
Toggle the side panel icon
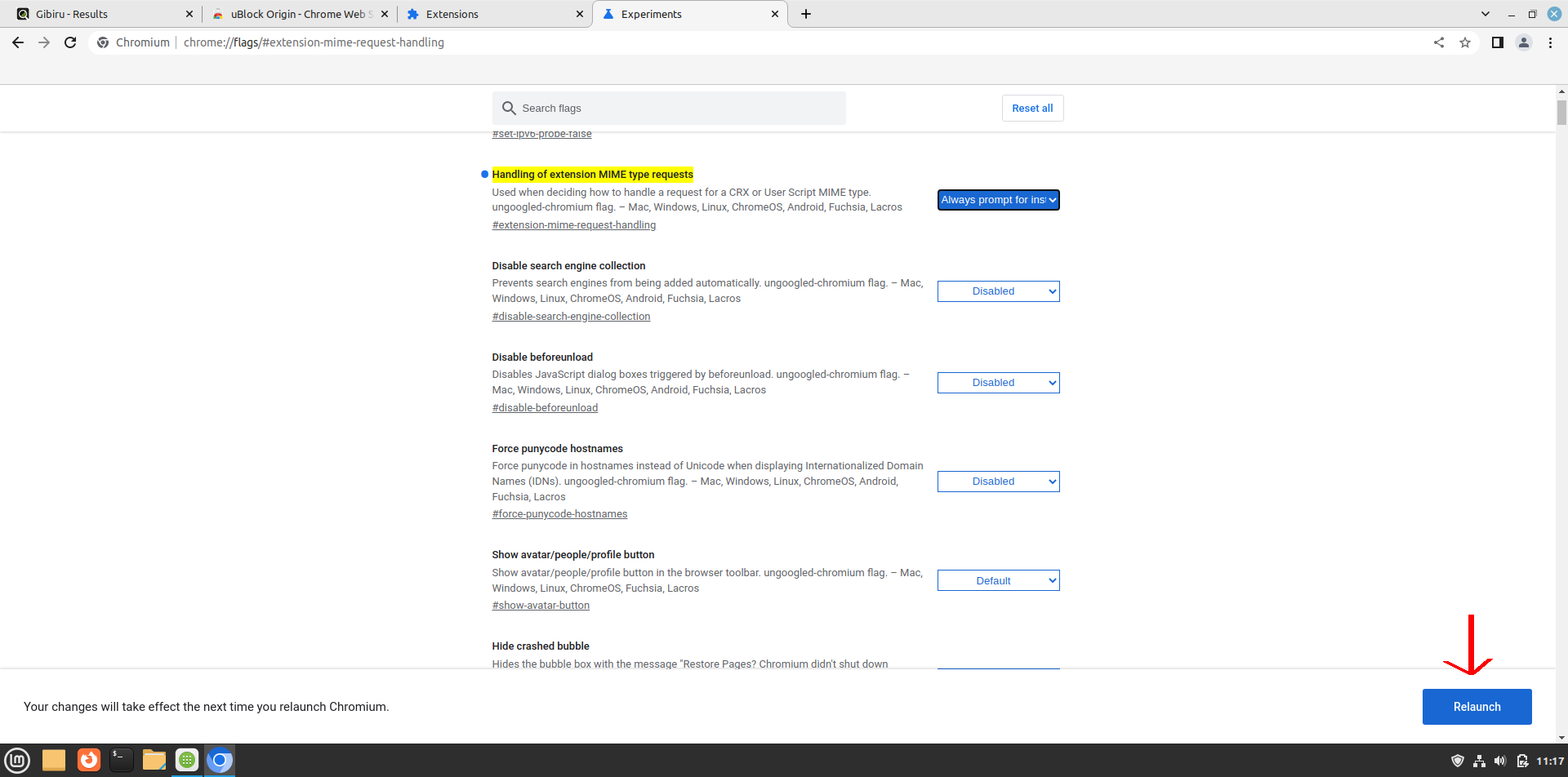(x=1497, y=42)
